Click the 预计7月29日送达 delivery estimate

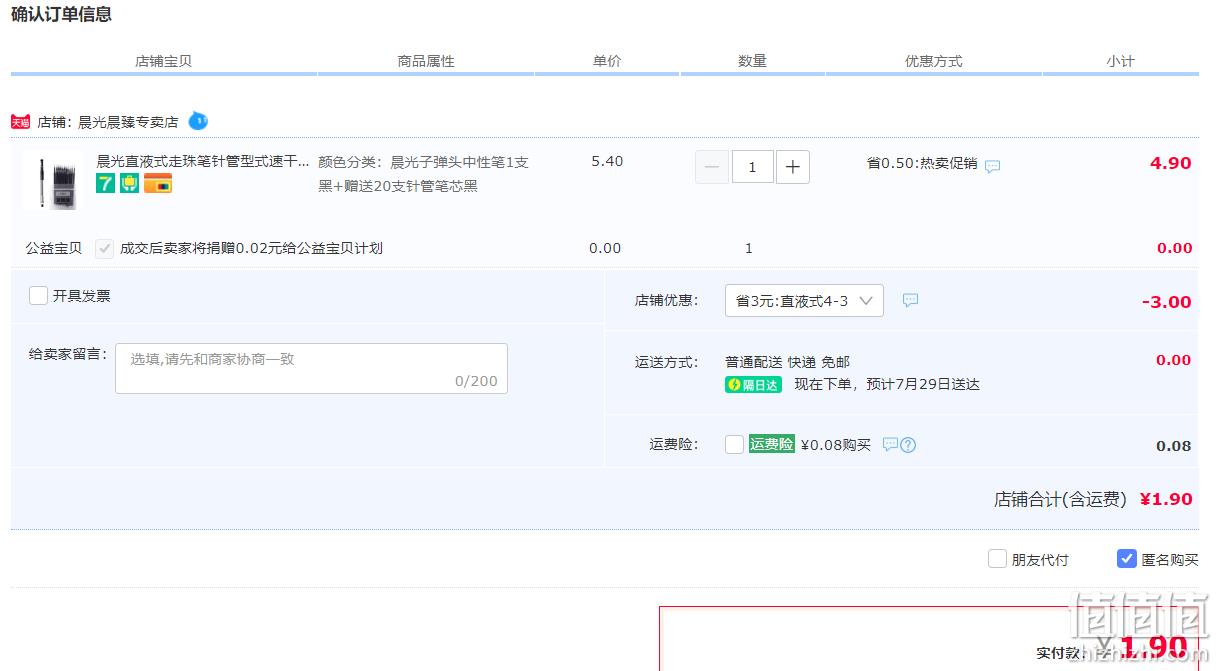click(923, 384)
